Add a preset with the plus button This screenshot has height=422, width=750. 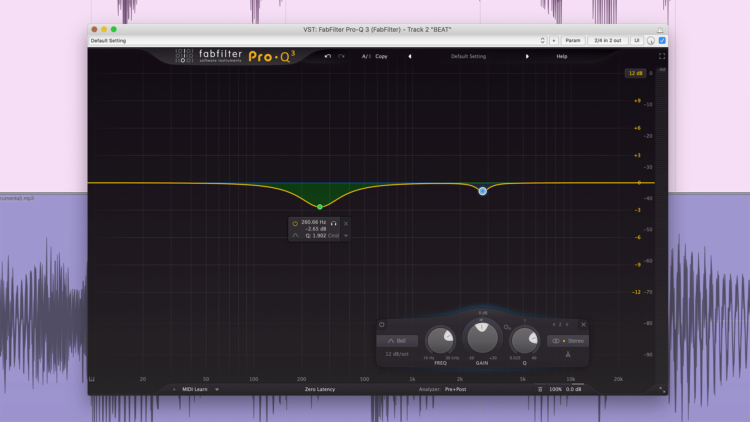point(554,41)
